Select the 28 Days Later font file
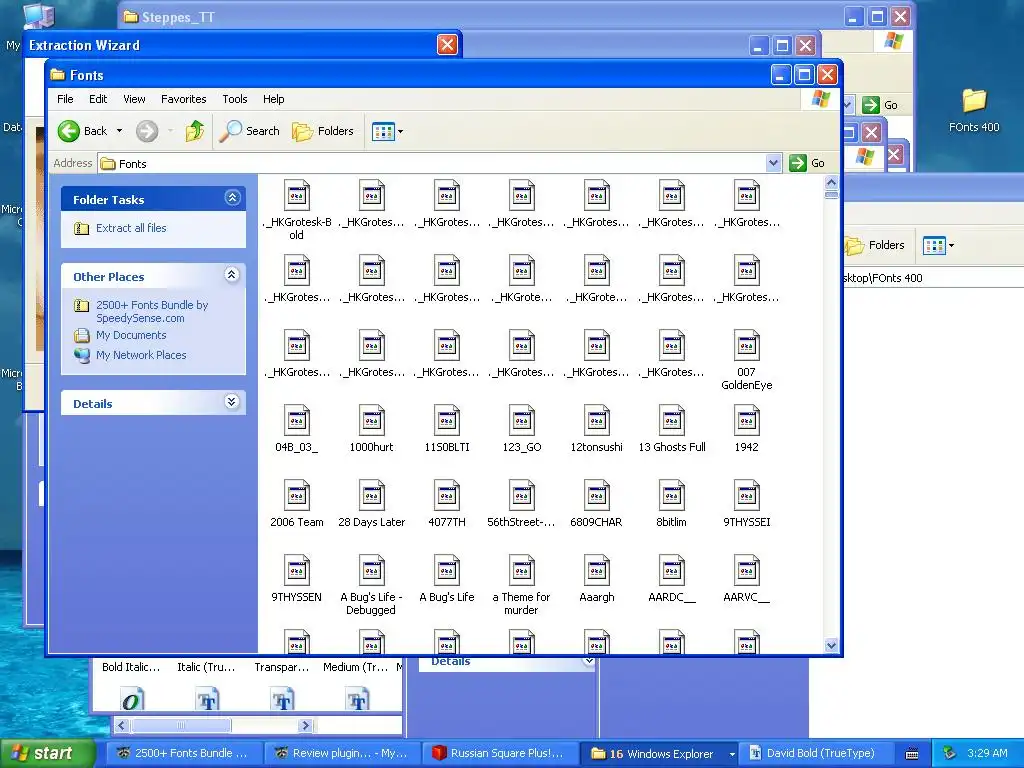The image size is (1024, 768). pyautogui.click(x=372, y=504)
